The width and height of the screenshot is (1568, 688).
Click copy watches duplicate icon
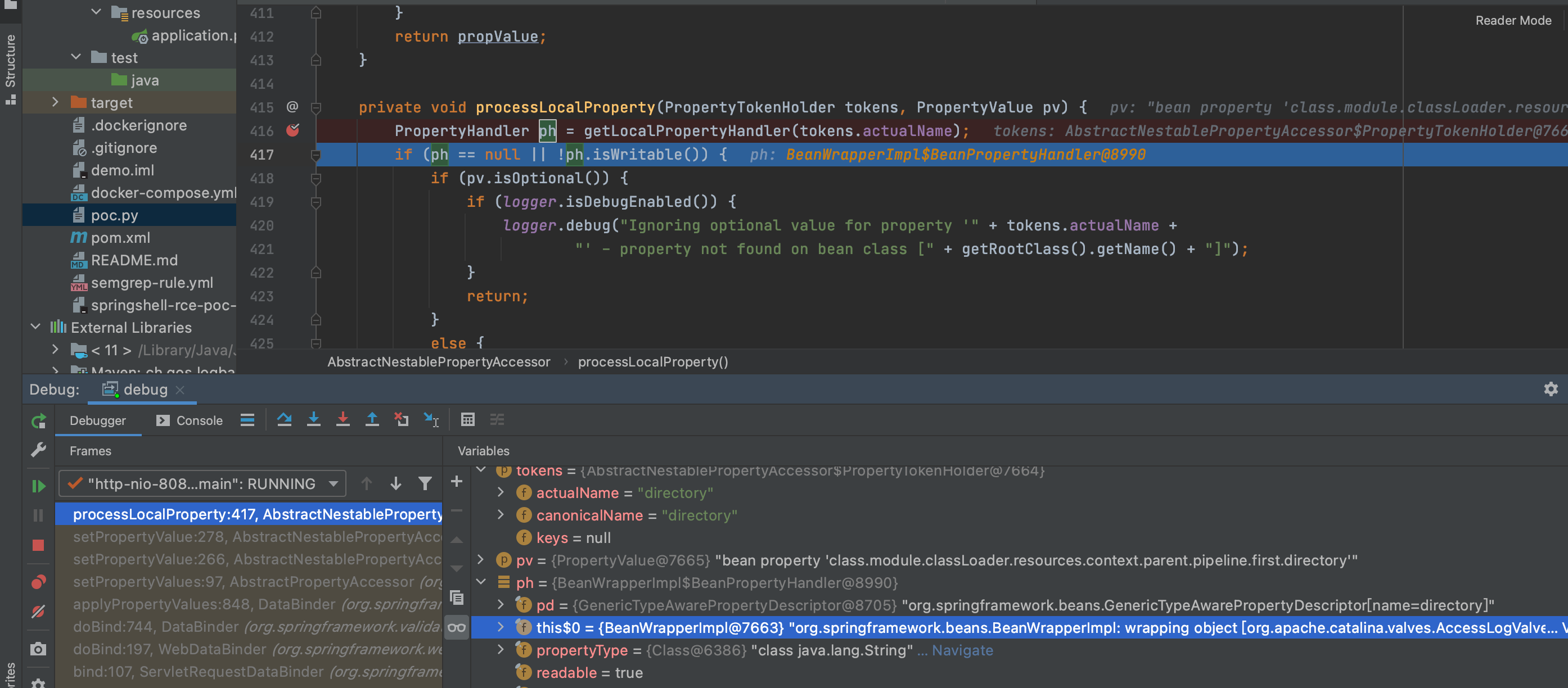(x=457, y=598)
